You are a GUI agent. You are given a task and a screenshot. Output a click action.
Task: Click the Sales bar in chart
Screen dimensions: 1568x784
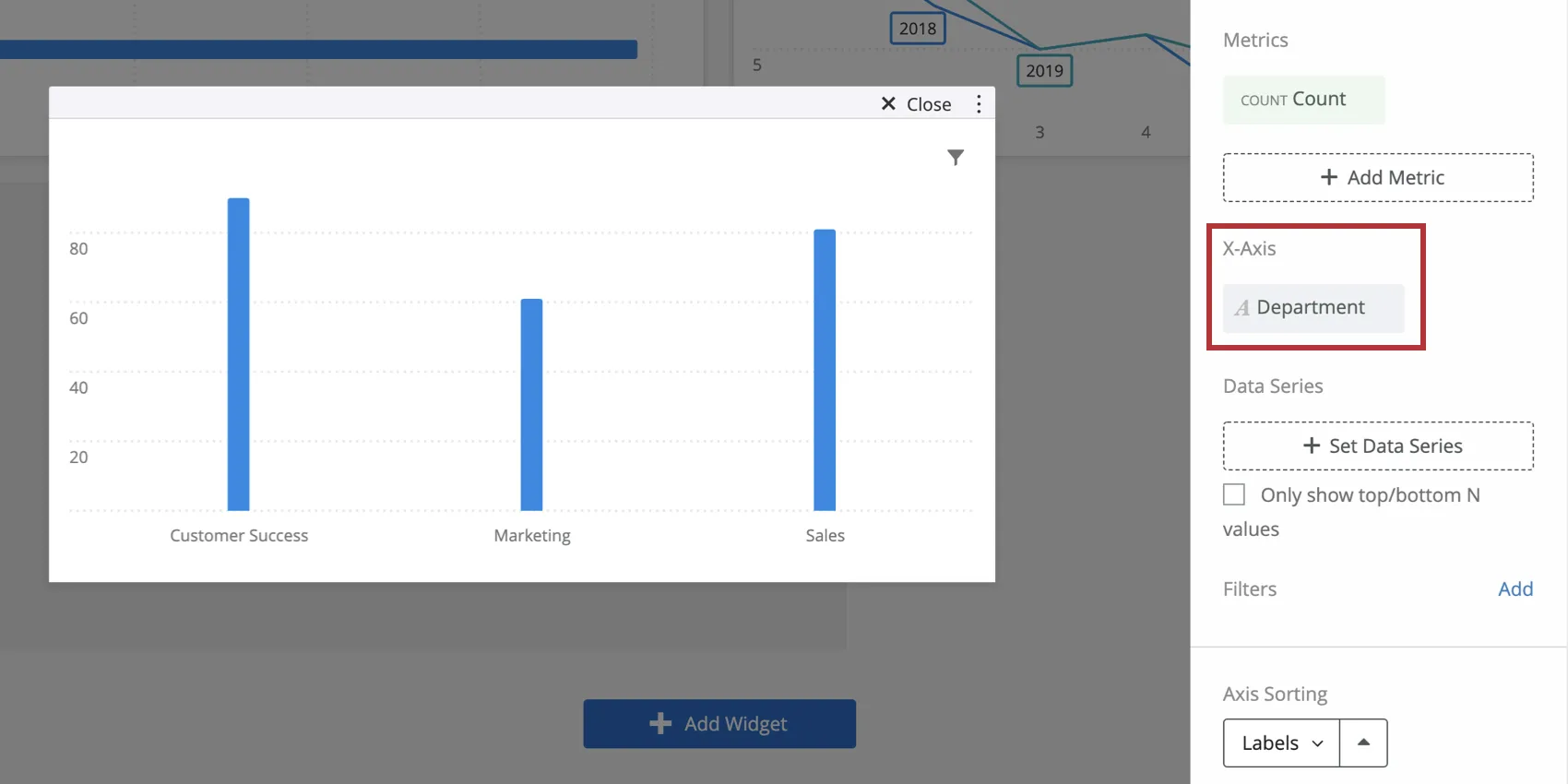point(825,370)
